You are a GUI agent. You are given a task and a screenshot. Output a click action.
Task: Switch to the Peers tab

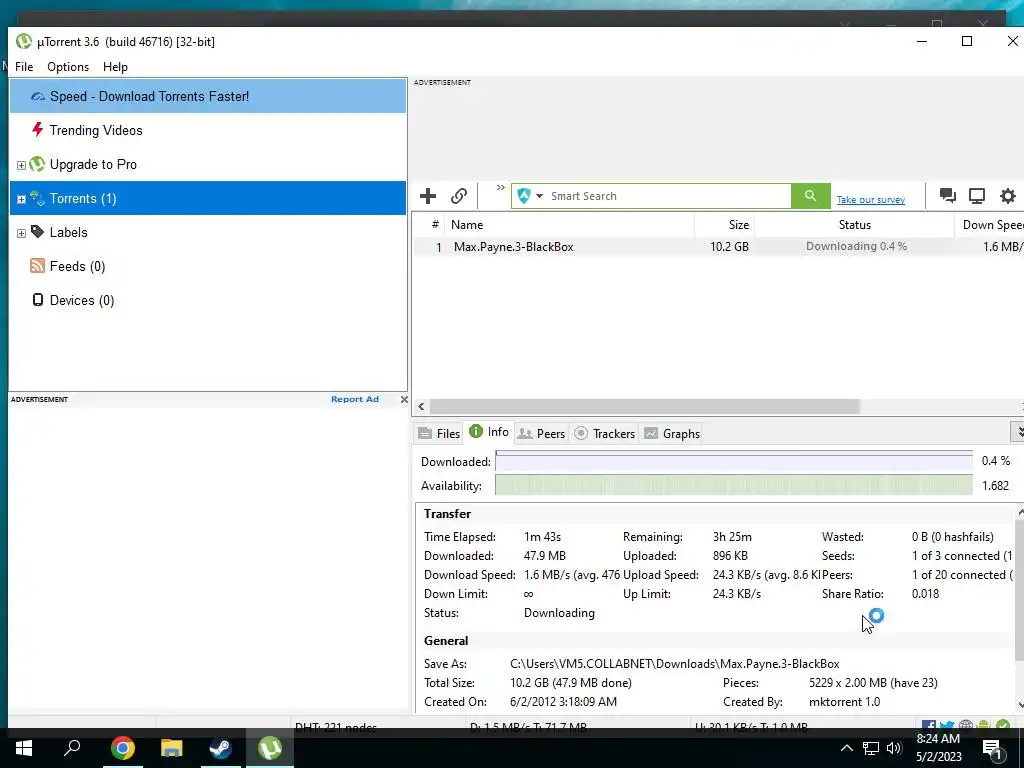[541, 434]
